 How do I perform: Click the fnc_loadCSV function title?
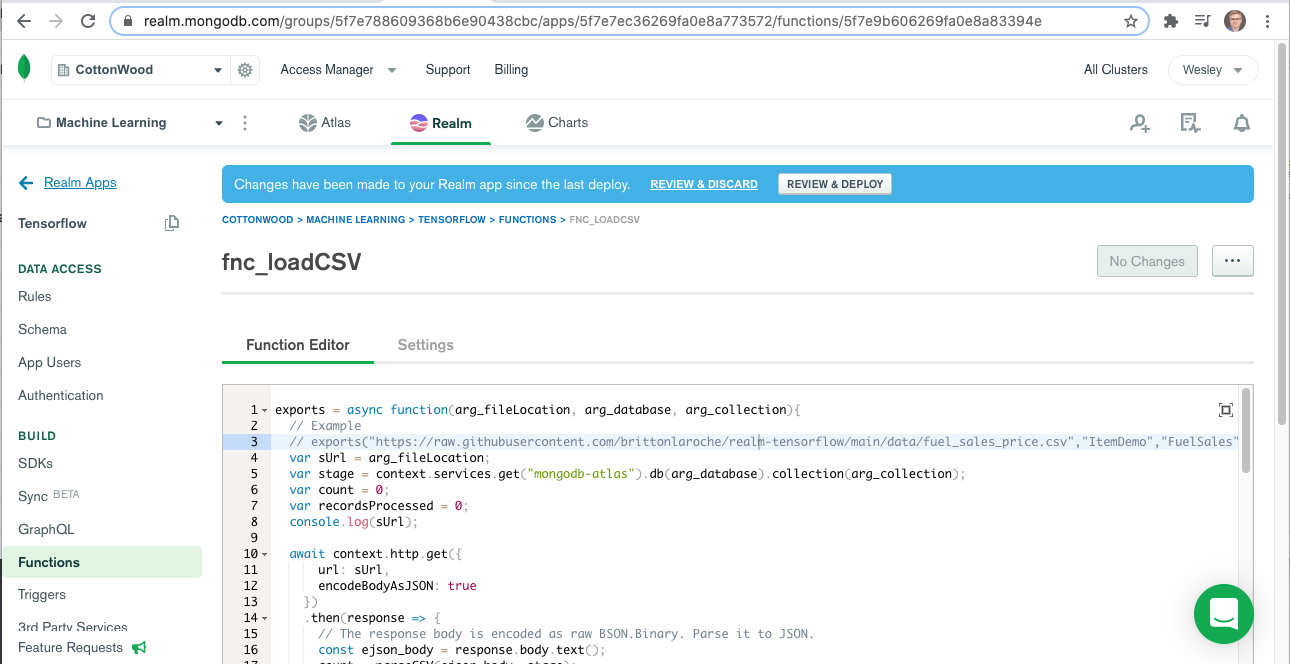point(292,262)
